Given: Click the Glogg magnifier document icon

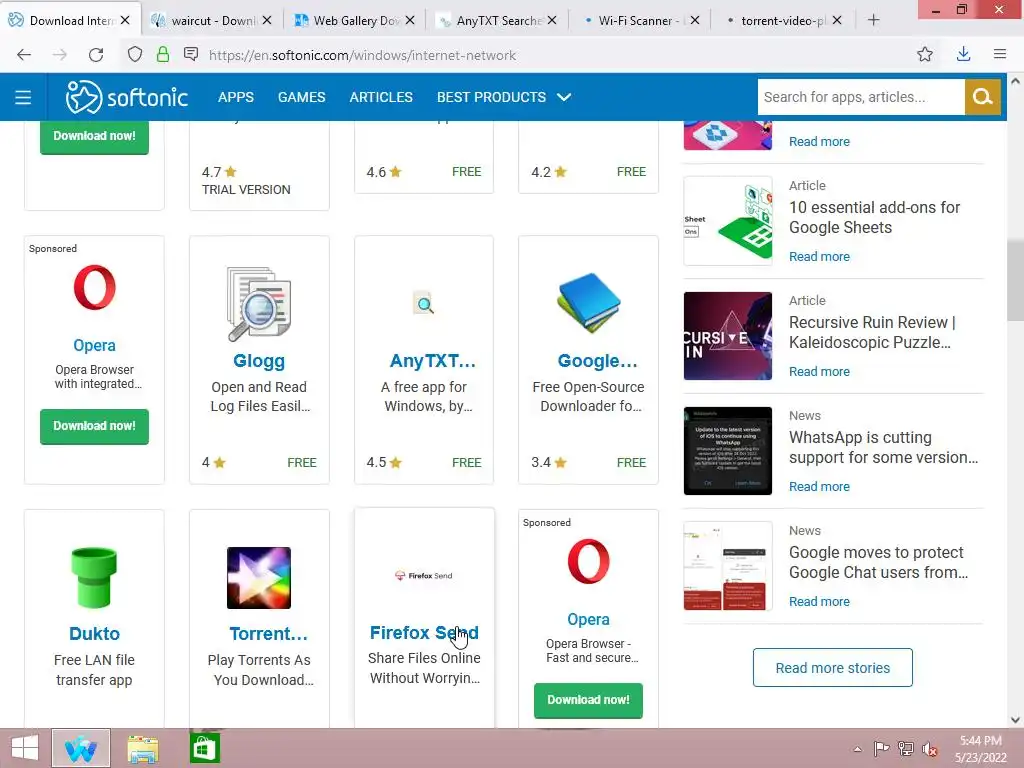Looking at the screenshot, I should 259,304.
